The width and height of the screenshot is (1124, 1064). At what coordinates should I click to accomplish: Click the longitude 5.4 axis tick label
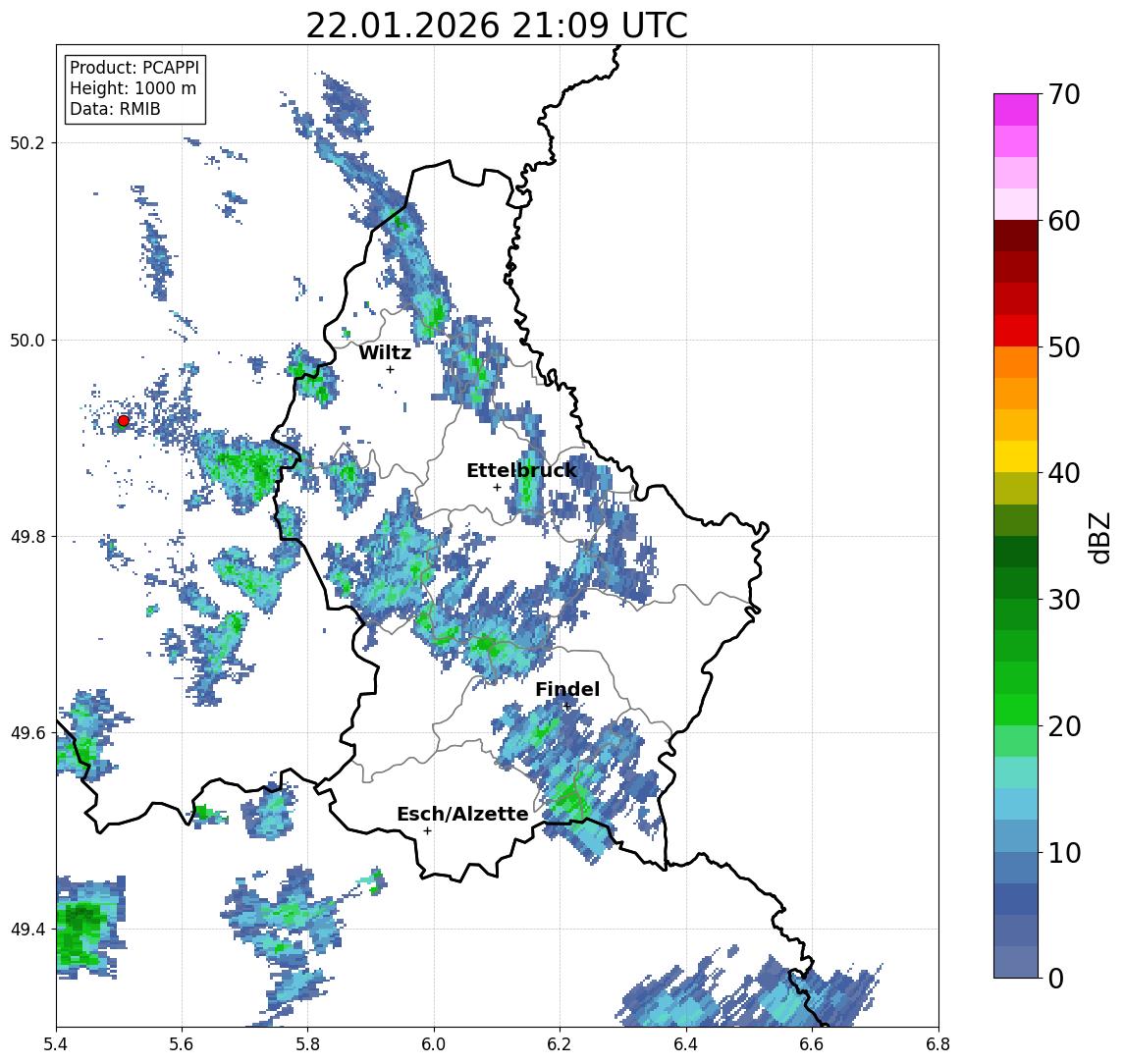pos(56,1044)
